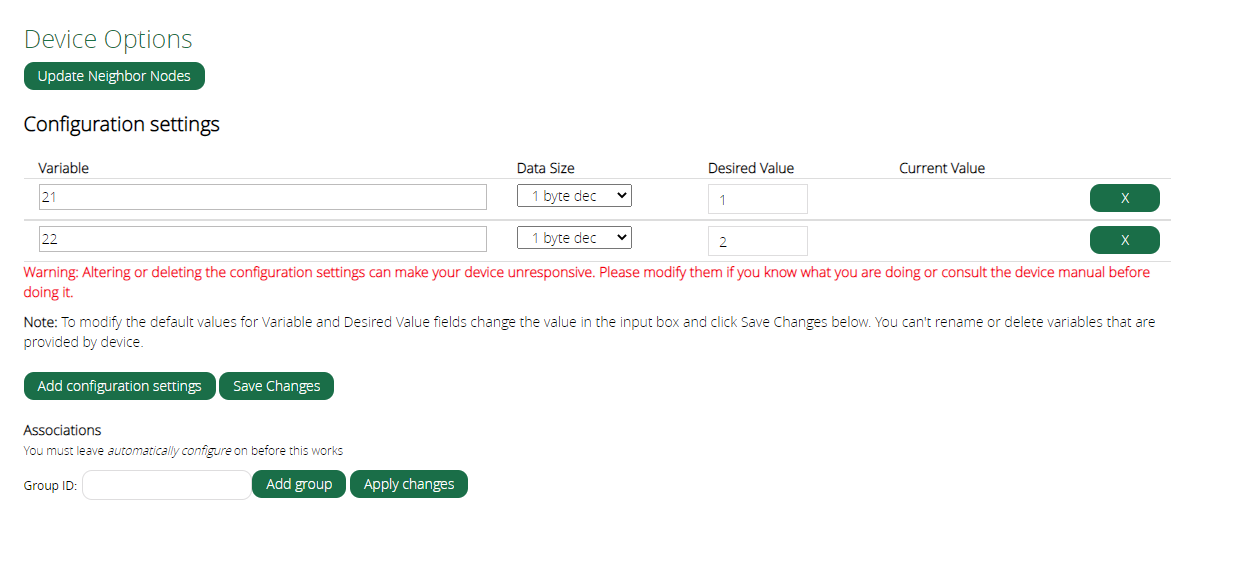1247x568 pixels.
Task: Click the Current Value column header
Action: 942,168
